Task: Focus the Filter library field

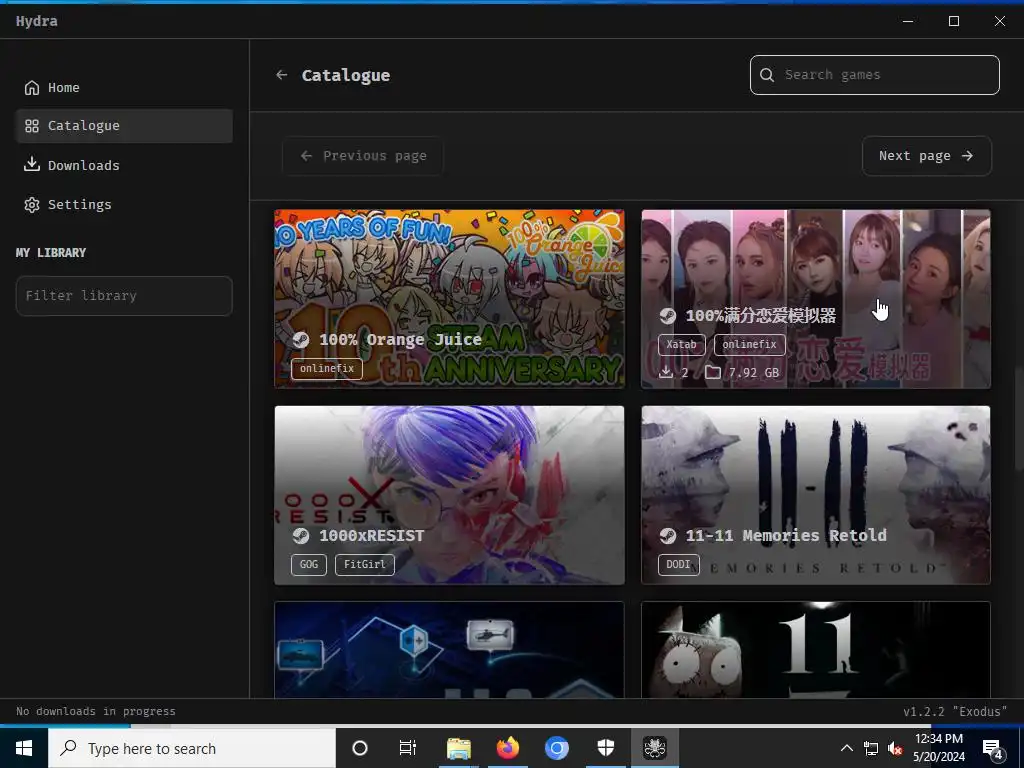Action: click(x=124, y=296)
